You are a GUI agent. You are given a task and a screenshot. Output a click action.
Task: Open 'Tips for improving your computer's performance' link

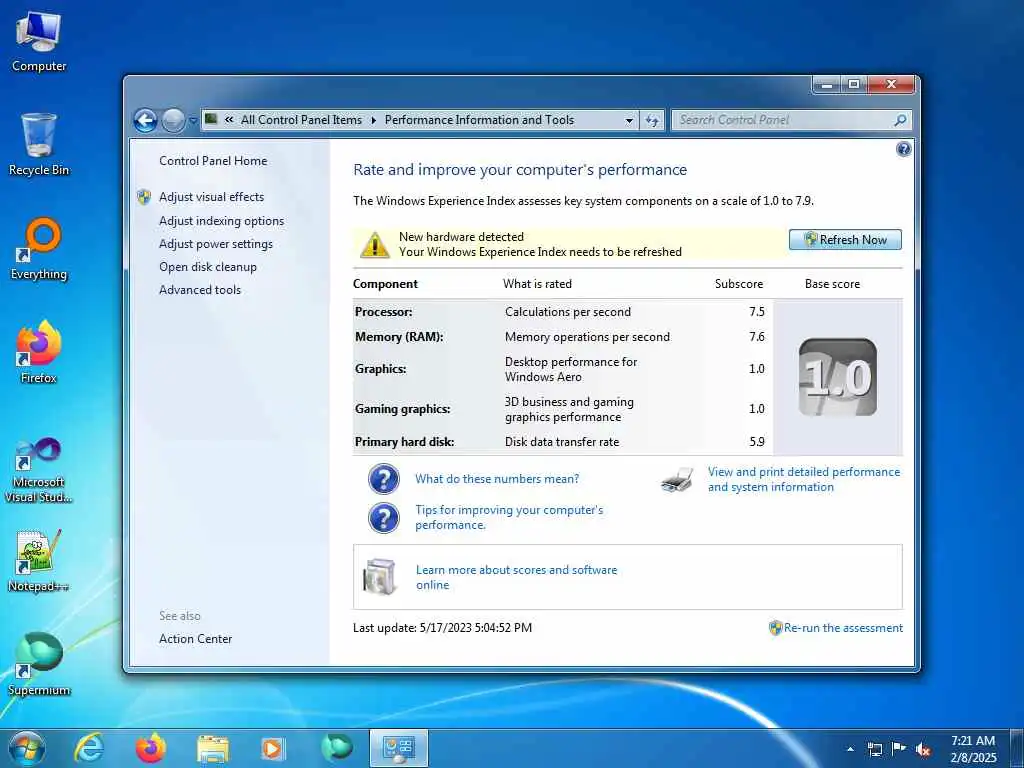coord(509,517)
